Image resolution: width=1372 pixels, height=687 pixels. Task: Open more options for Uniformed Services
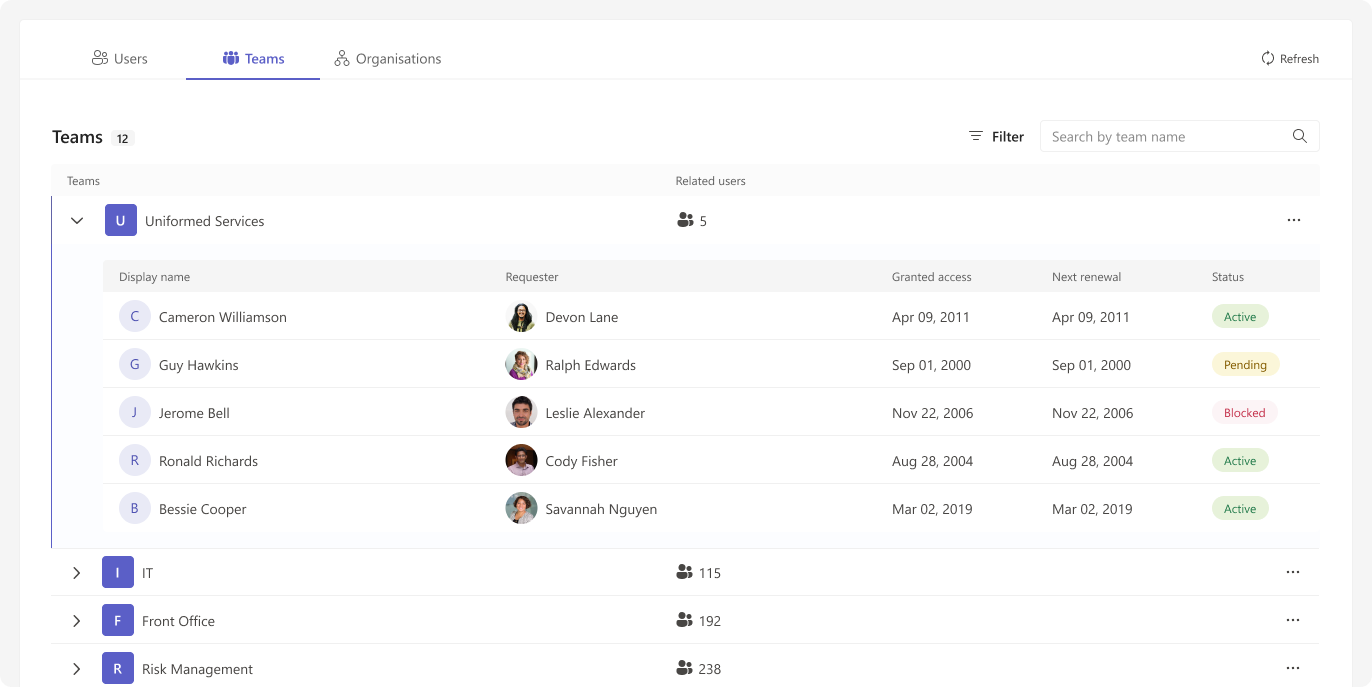click(x=1293, y=220)
